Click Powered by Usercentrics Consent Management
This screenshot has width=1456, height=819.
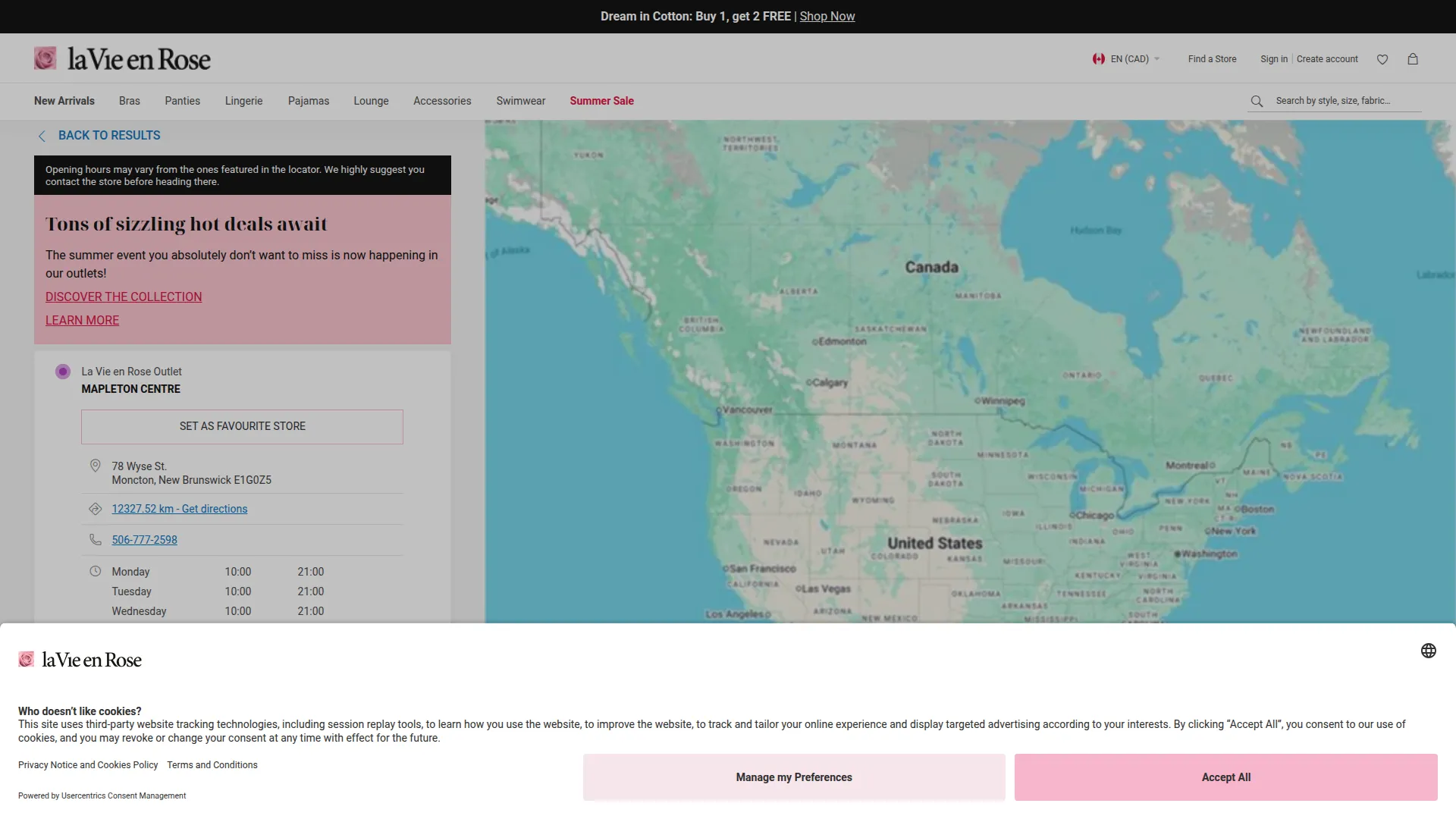pos(102,795)
